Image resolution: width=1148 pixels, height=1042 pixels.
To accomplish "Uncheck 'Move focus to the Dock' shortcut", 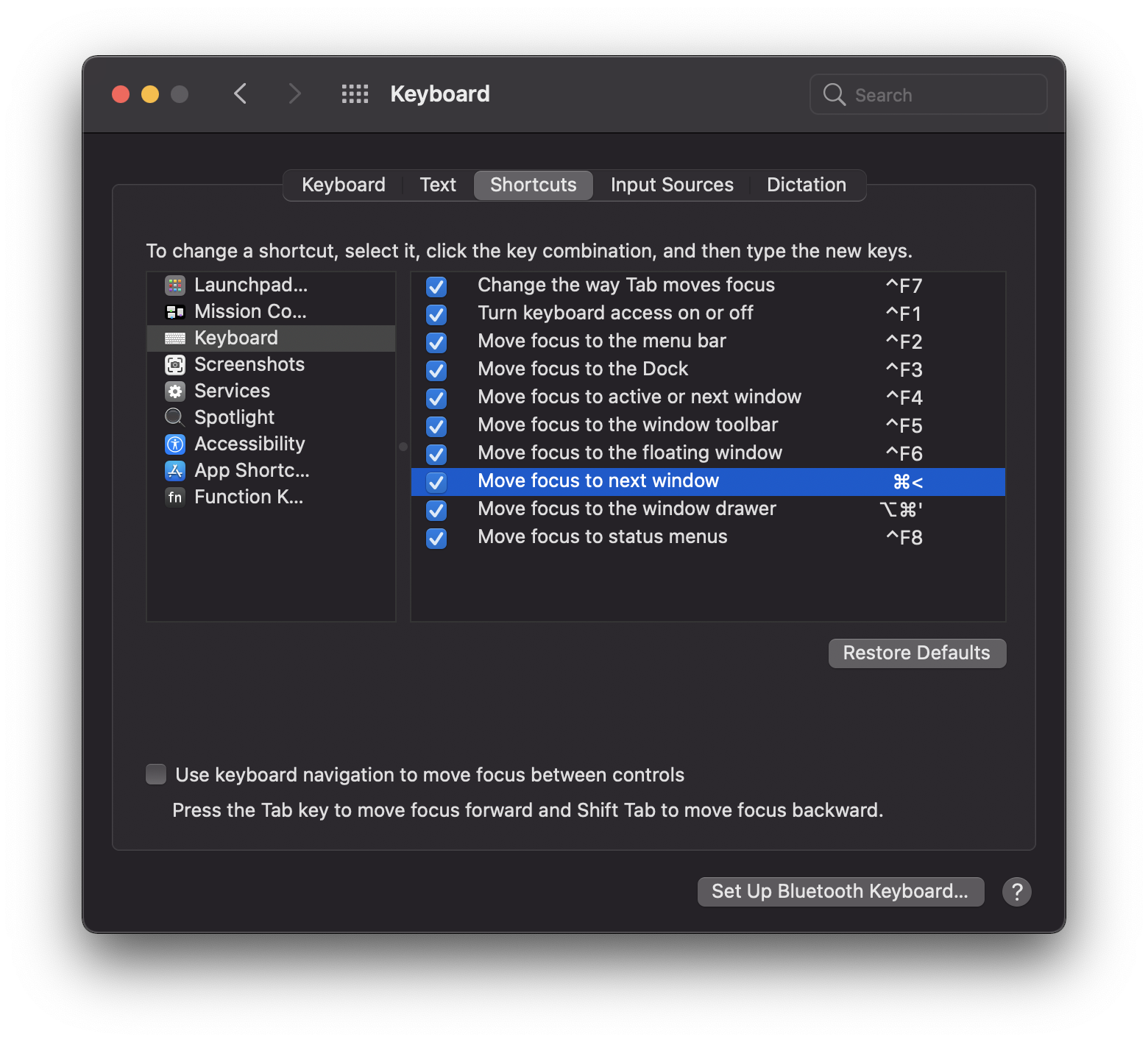I will coord(436,370).
